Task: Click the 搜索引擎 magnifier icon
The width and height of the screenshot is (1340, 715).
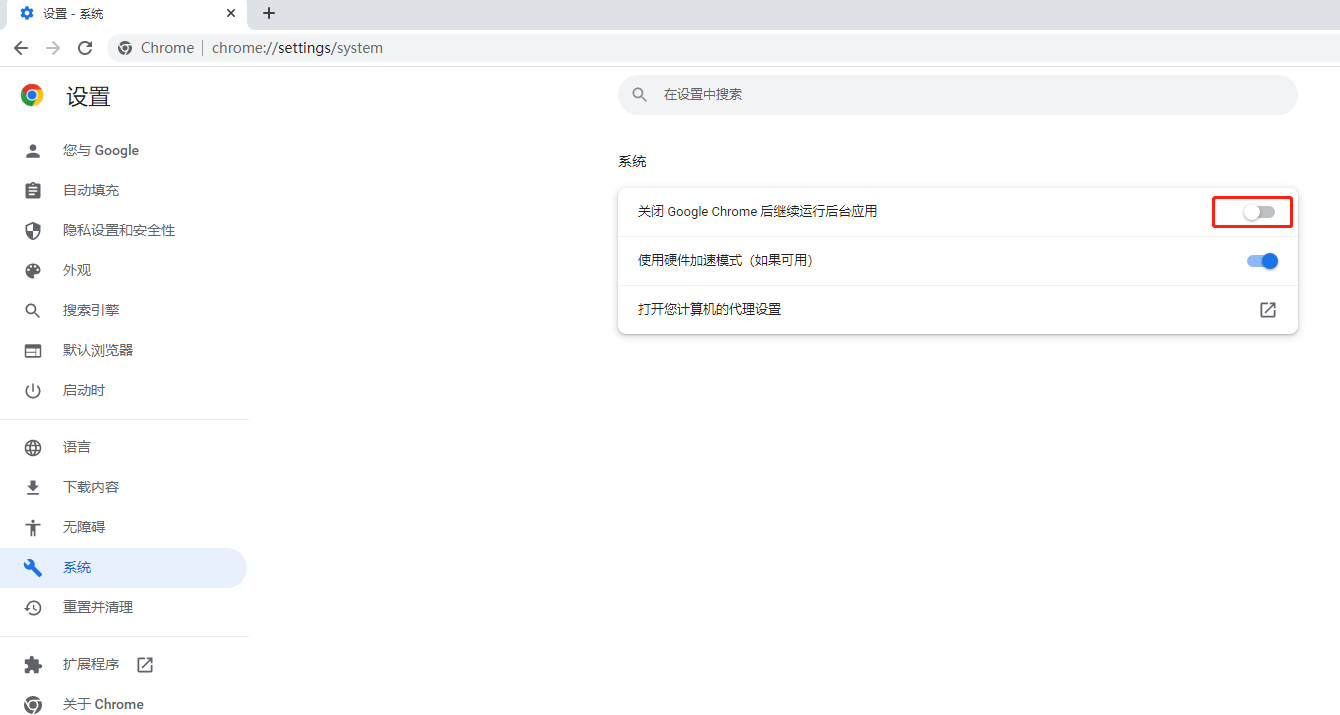Action: click(33, 310)
